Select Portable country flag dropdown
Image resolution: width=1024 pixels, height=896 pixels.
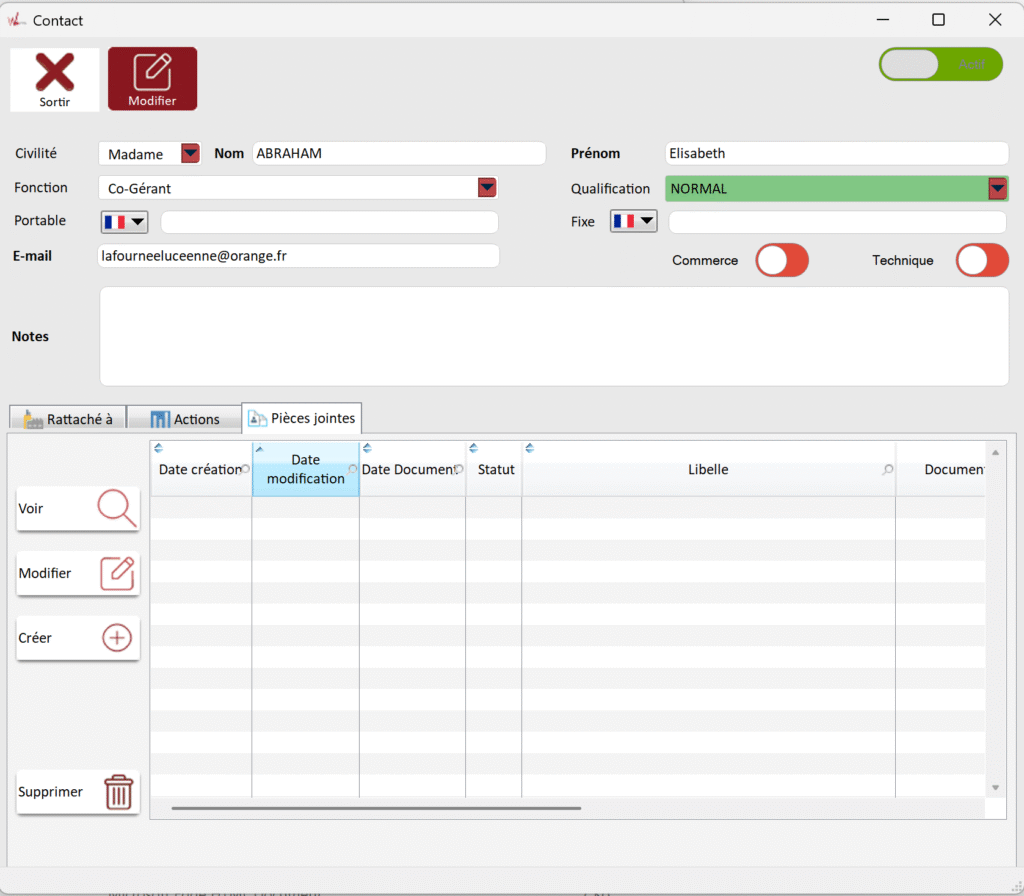coord(124,222)
